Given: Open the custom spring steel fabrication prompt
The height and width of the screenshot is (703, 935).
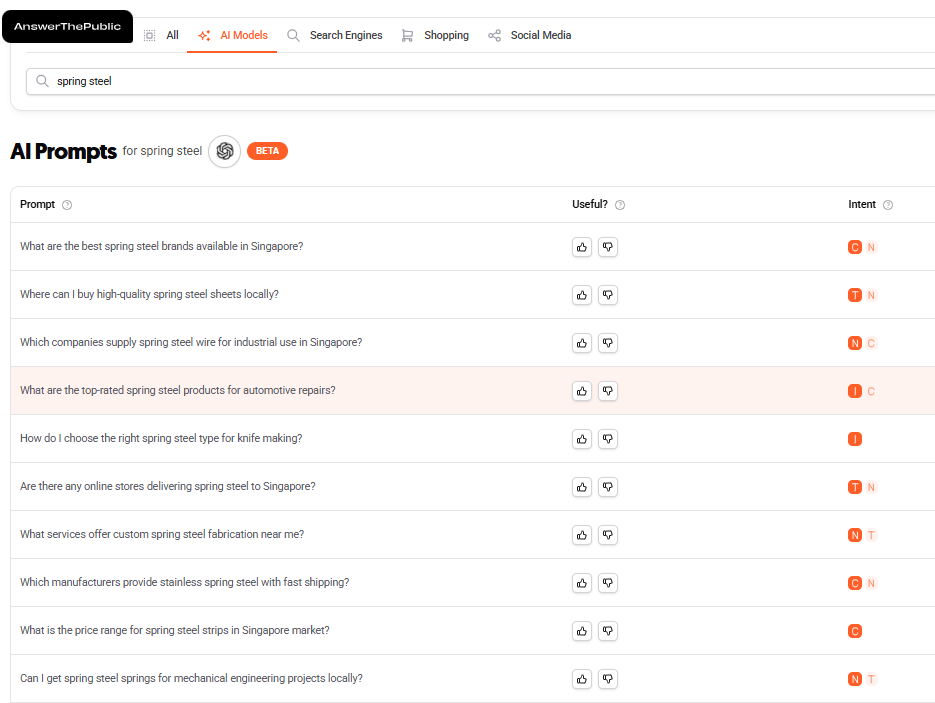Looking at the screenshot, I should [162, 535].
